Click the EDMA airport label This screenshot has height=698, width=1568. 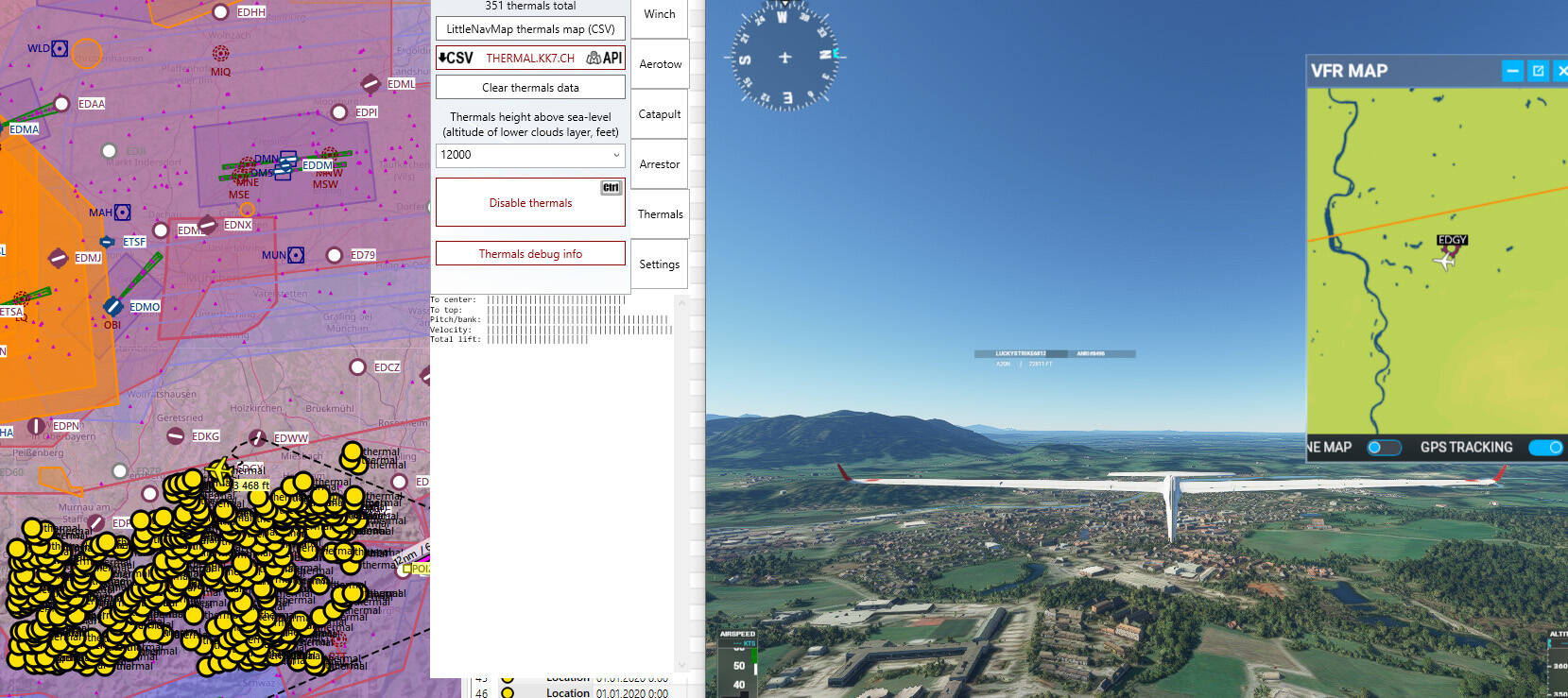pyautogui.click(x=25, y=129)
